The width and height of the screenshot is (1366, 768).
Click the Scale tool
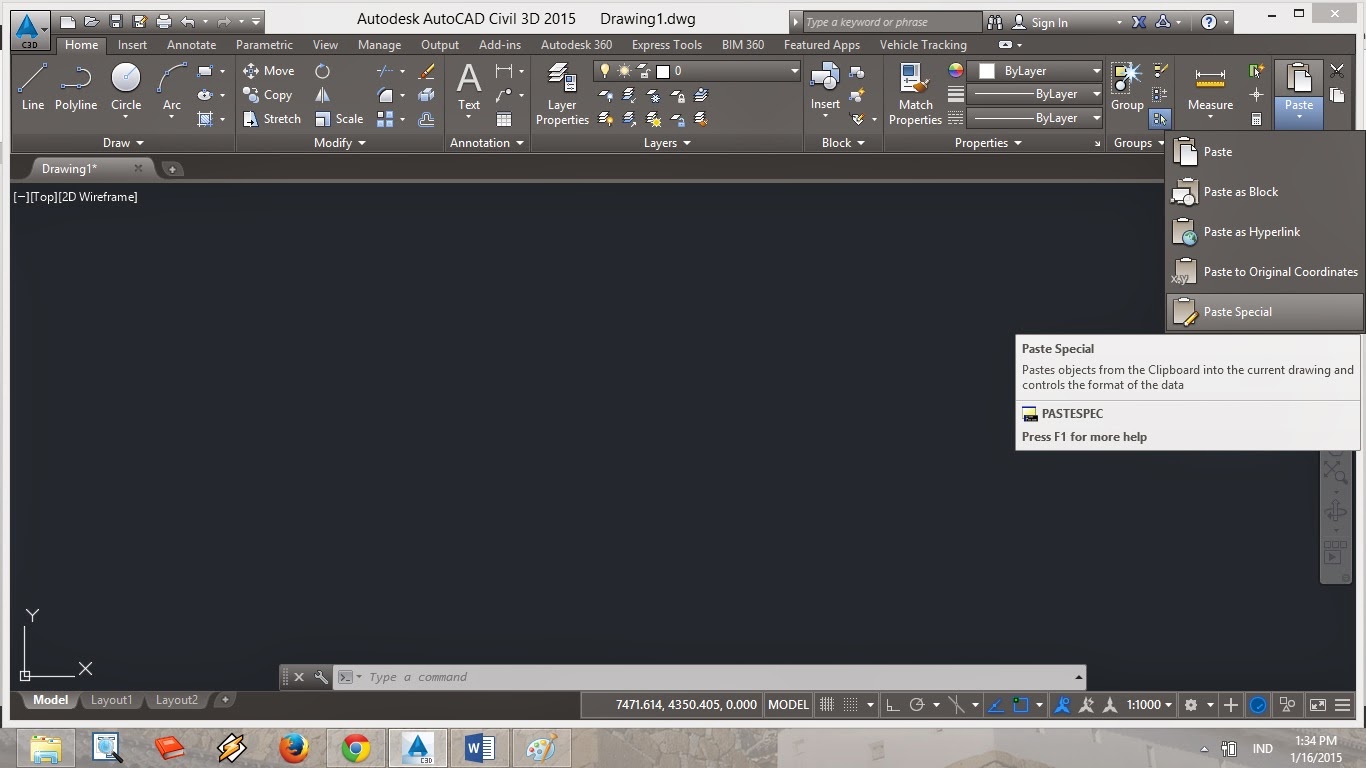click(338, 119)
